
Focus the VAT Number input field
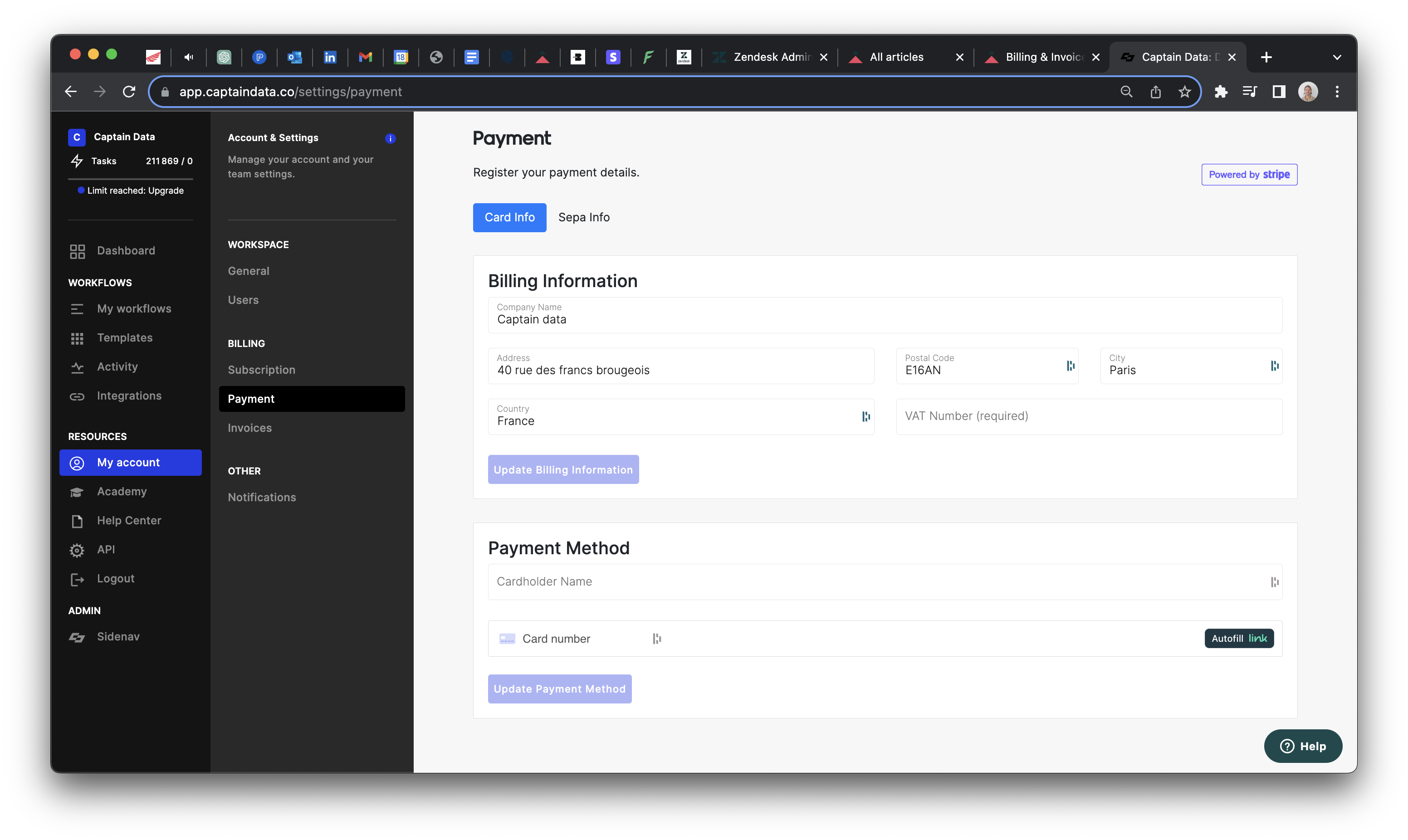coord(1089,417)
